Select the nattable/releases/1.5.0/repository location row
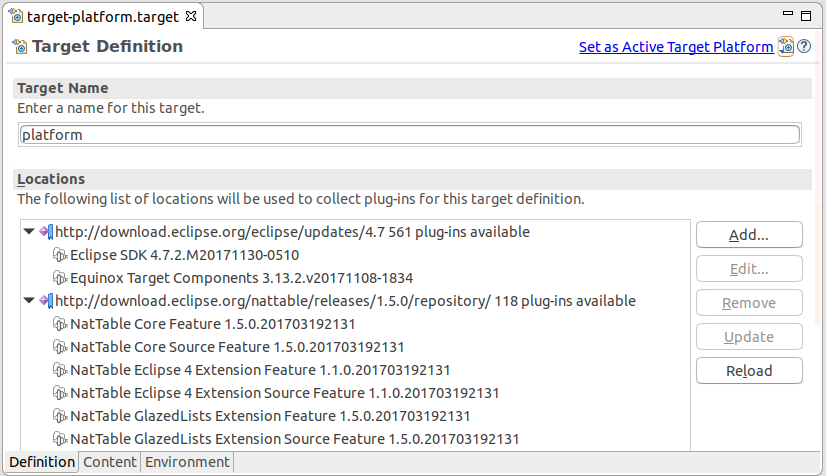Image resolution: width=826 pixels, height=476 pixels. point(345,301)
